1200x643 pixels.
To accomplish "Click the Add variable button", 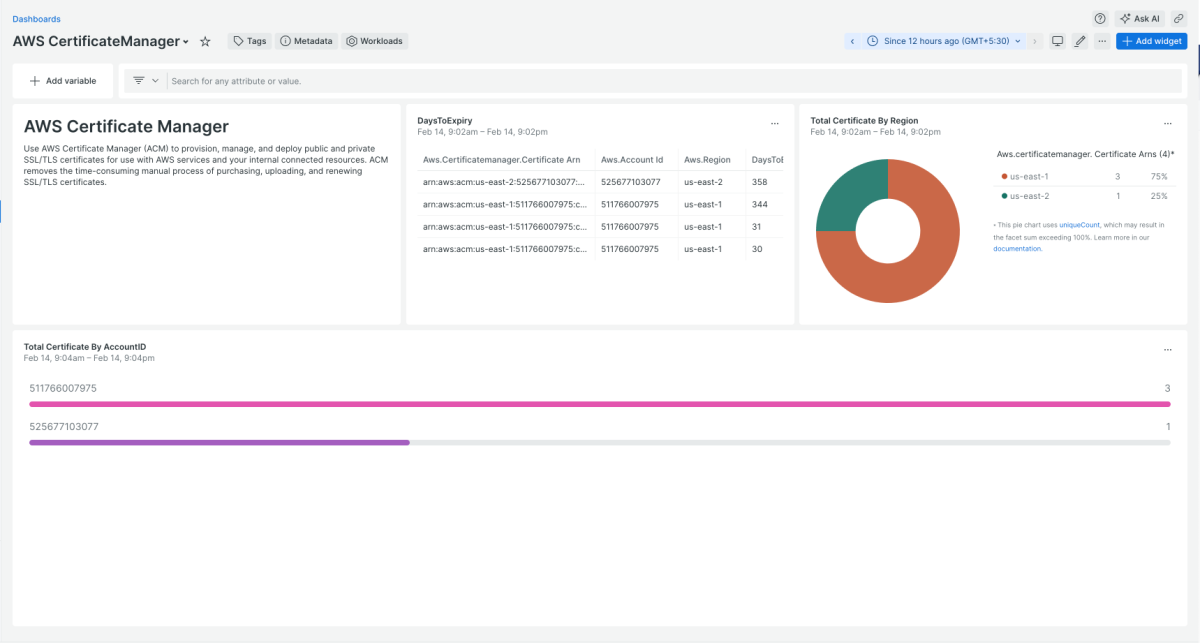I will (63, 81).
